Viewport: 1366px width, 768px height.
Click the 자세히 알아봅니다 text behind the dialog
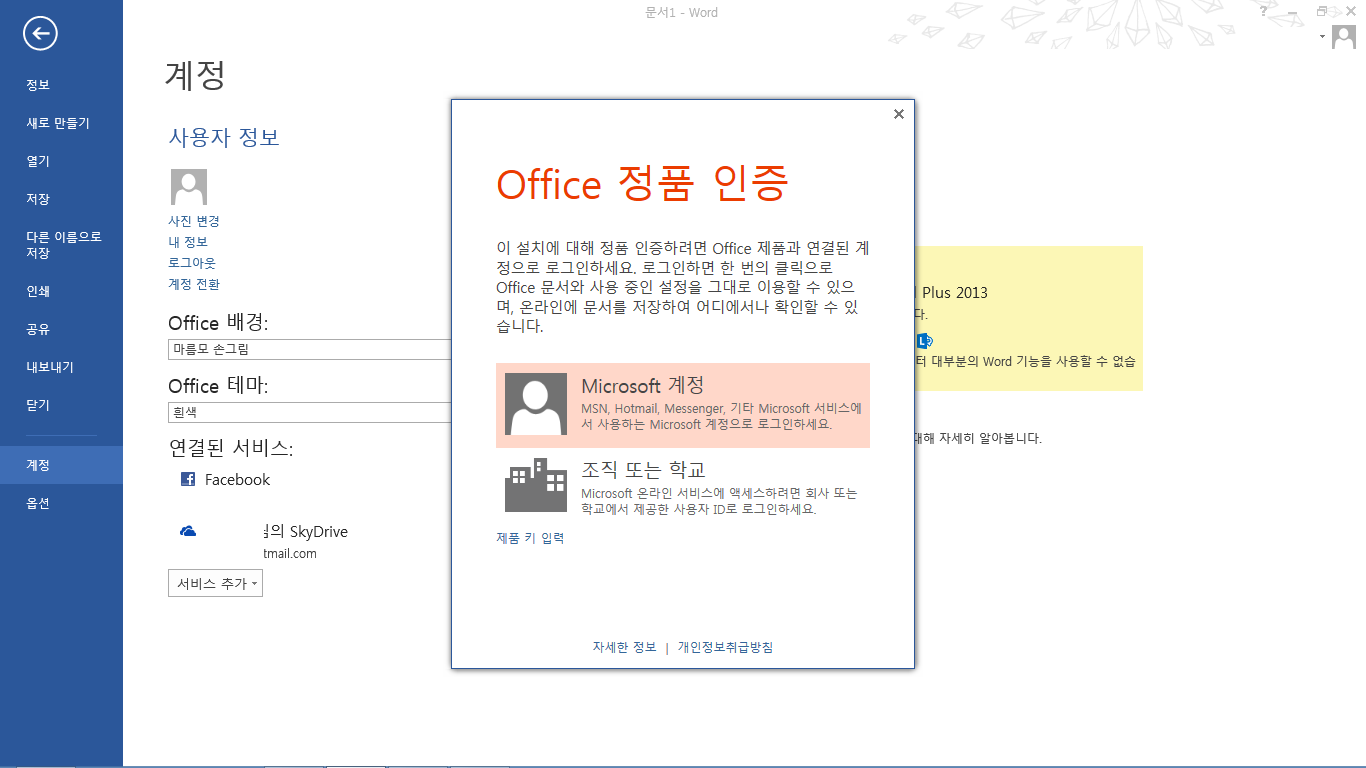pos(993,438)
